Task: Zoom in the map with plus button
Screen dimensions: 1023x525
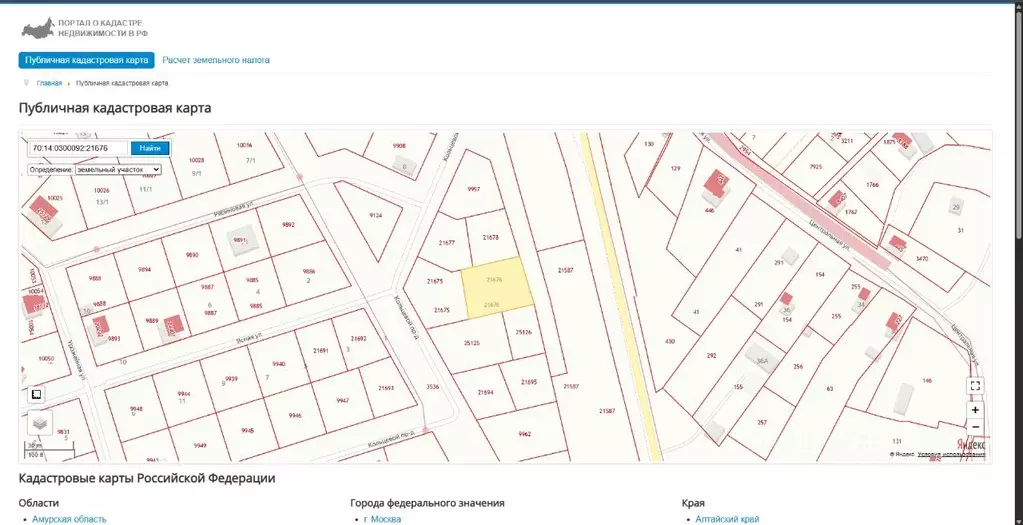Action: coord(975,410)
